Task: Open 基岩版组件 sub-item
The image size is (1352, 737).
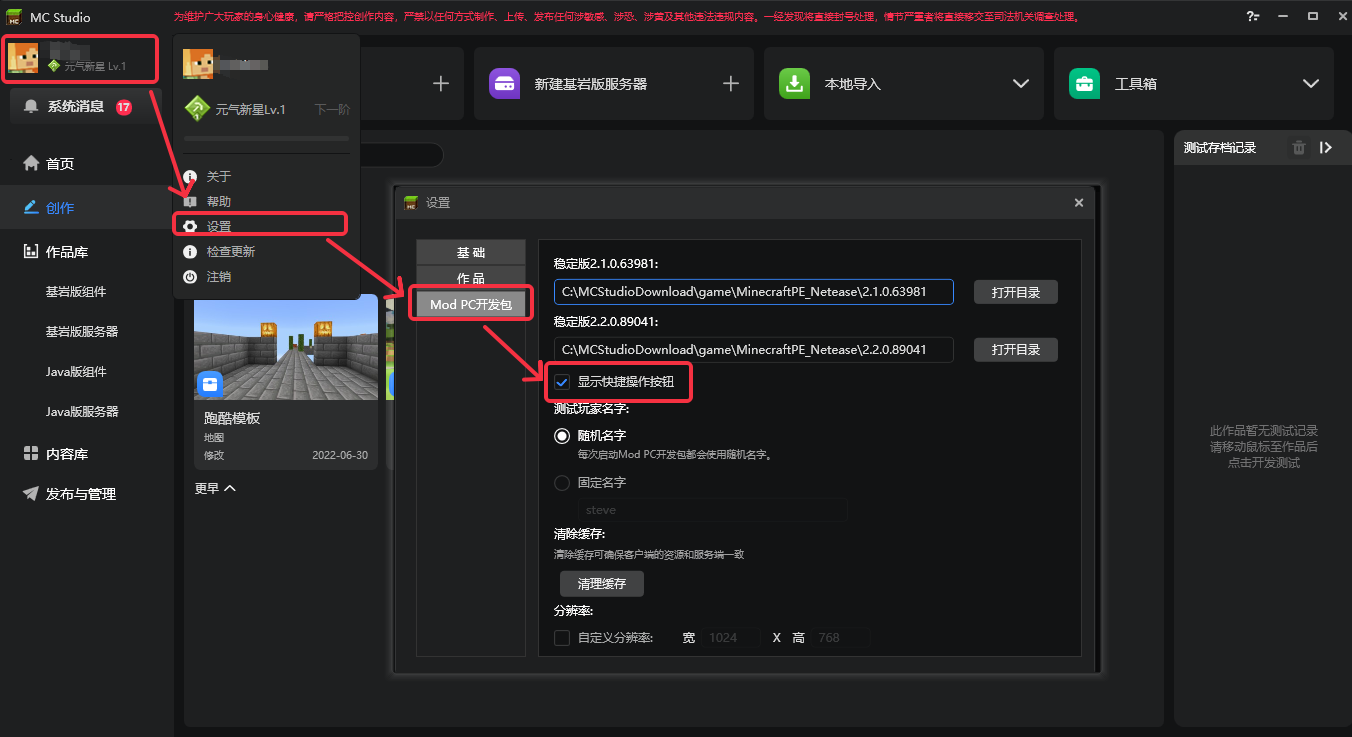Action: tap(76, 292)
